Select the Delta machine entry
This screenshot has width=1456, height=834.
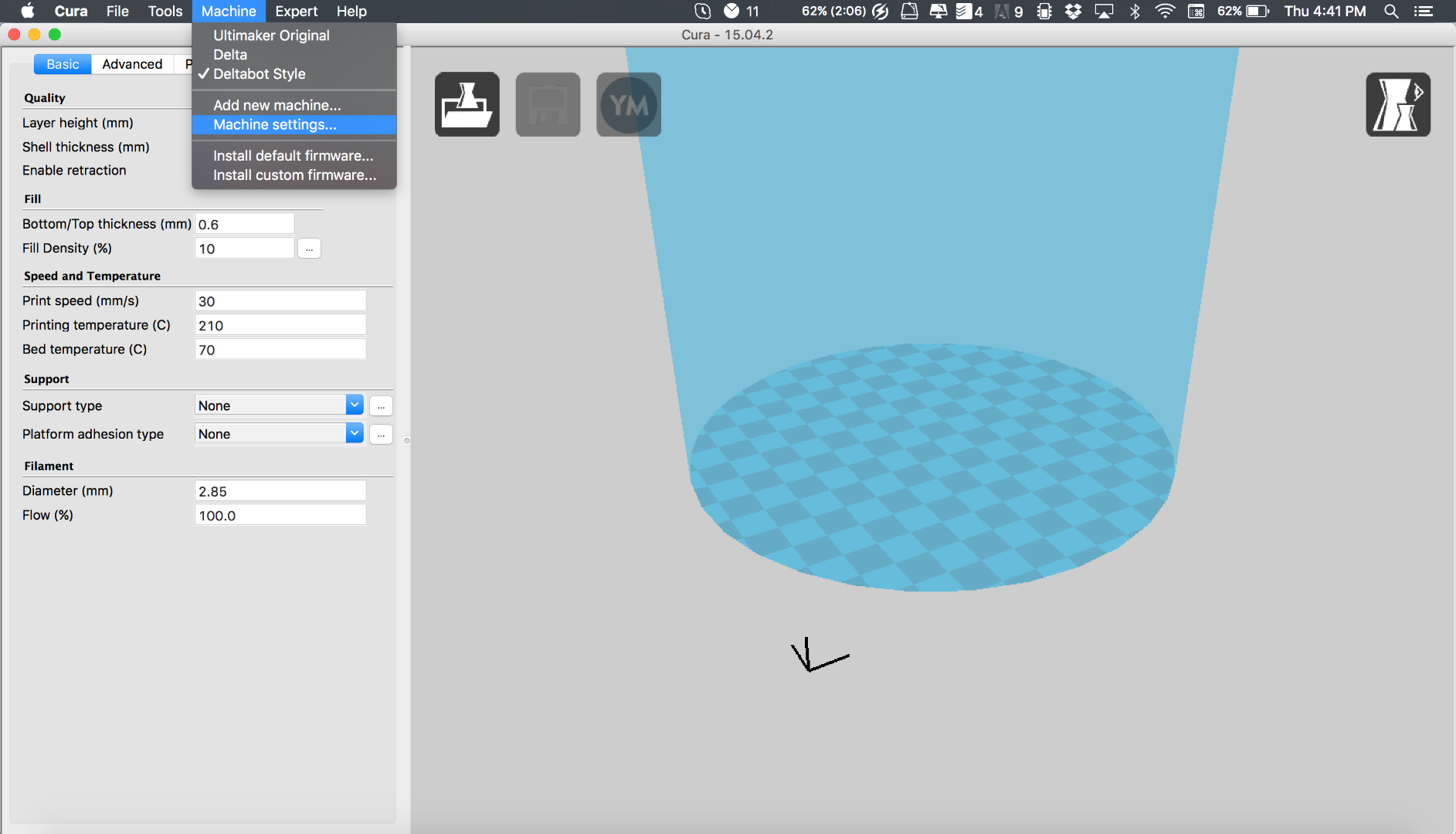pos(294,55)
